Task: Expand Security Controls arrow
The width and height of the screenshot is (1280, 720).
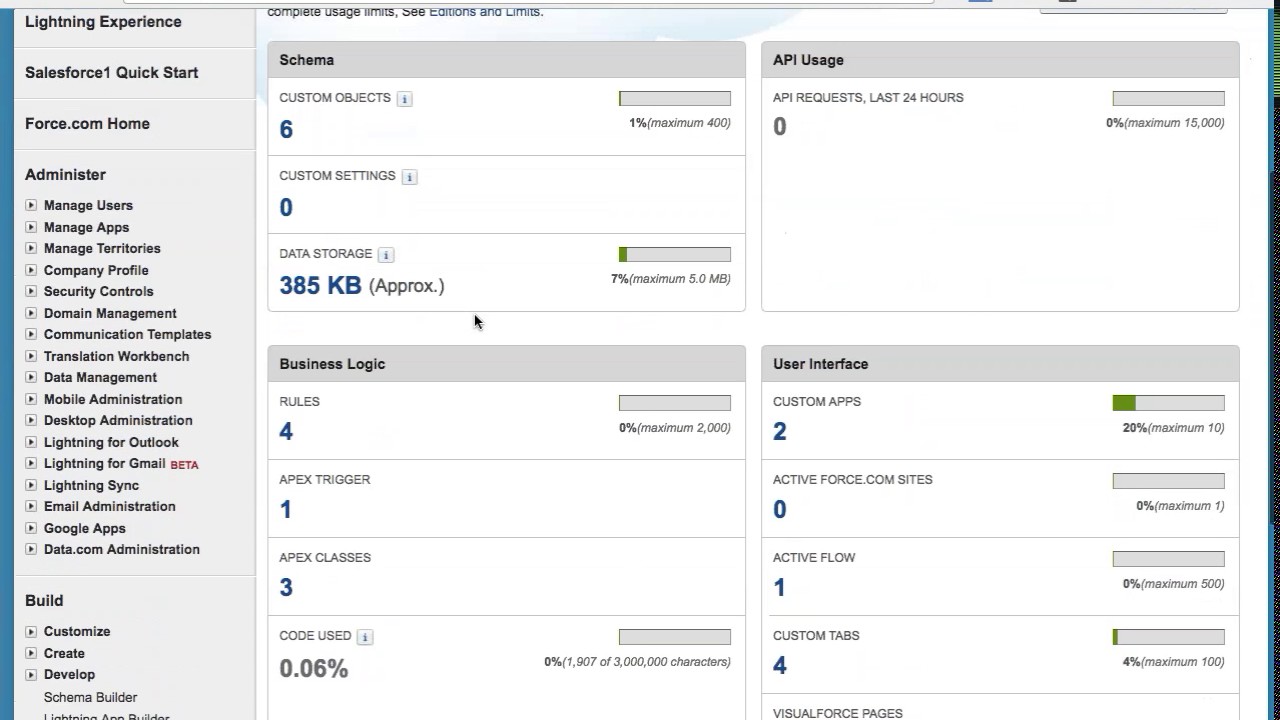Action: point(31,291)
